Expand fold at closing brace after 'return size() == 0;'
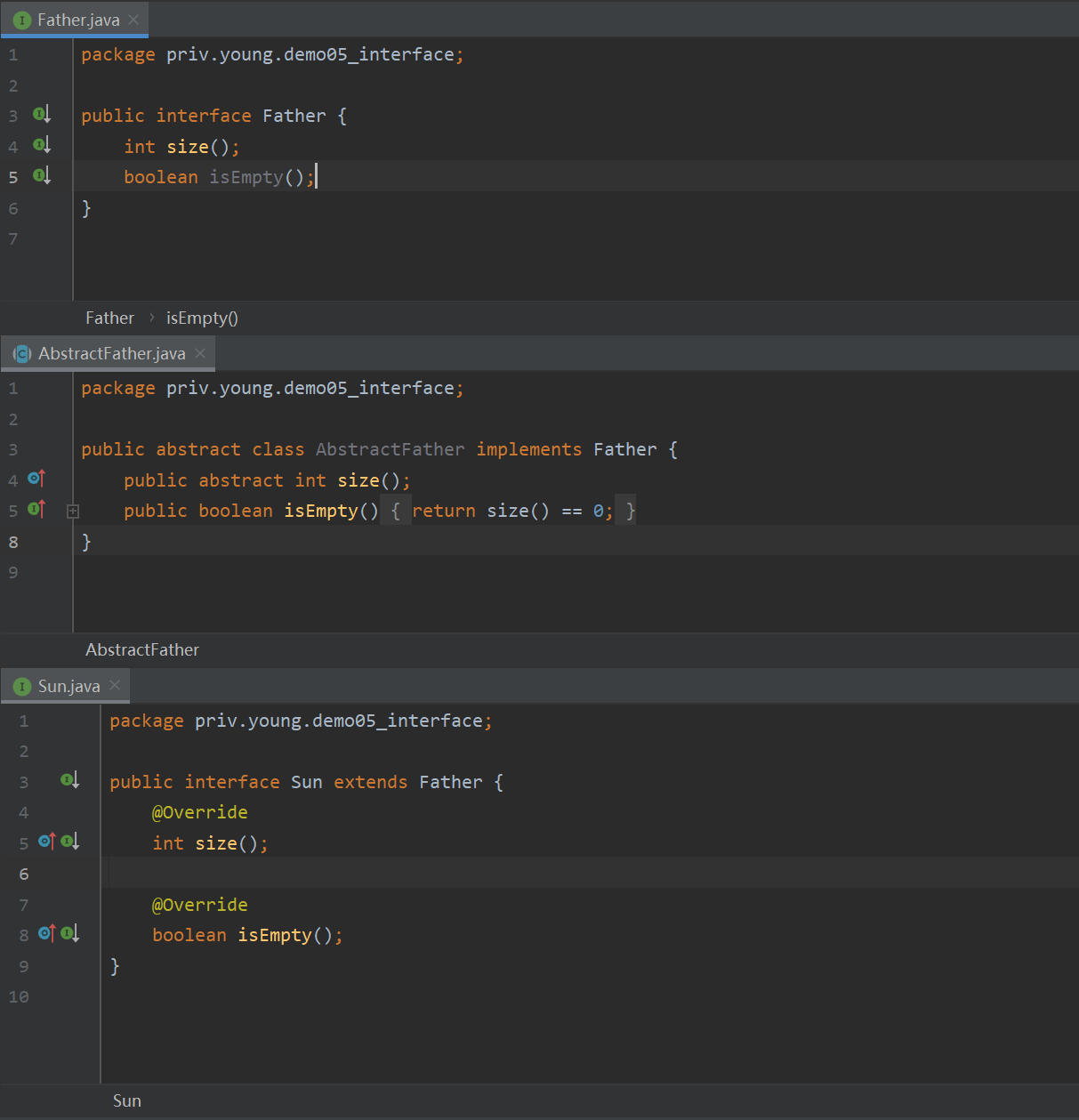Screen dimensions: 1079x1120 pos(626,511)
